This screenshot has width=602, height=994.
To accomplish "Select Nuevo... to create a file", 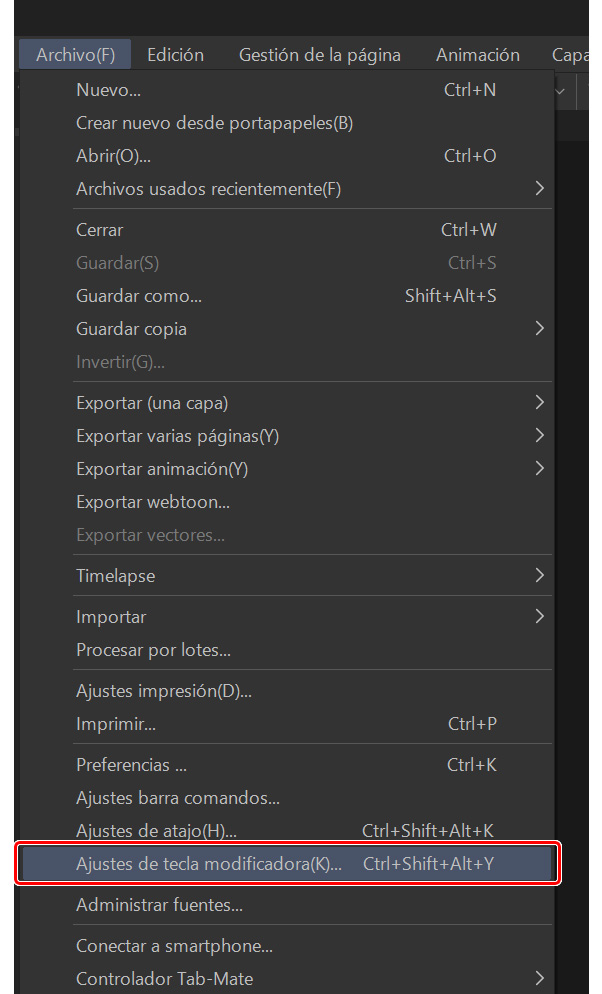I will 108,90.
